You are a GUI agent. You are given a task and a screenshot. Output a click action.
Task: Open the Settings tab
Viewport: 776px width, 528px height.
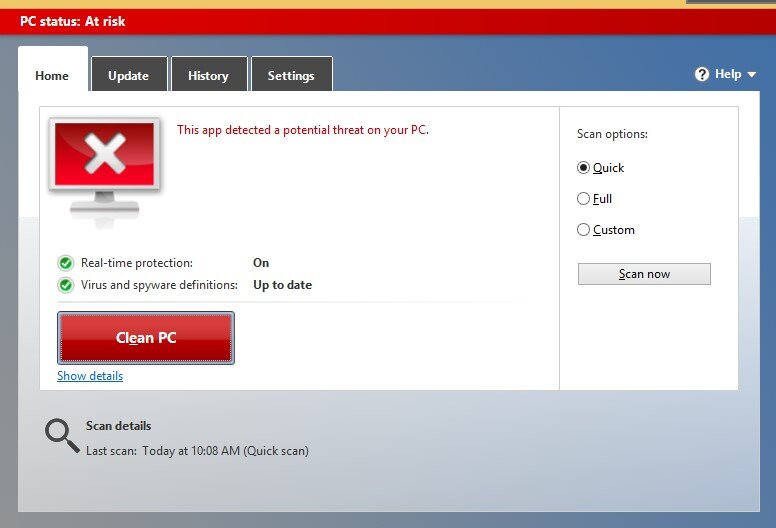[x=291, y=74]
